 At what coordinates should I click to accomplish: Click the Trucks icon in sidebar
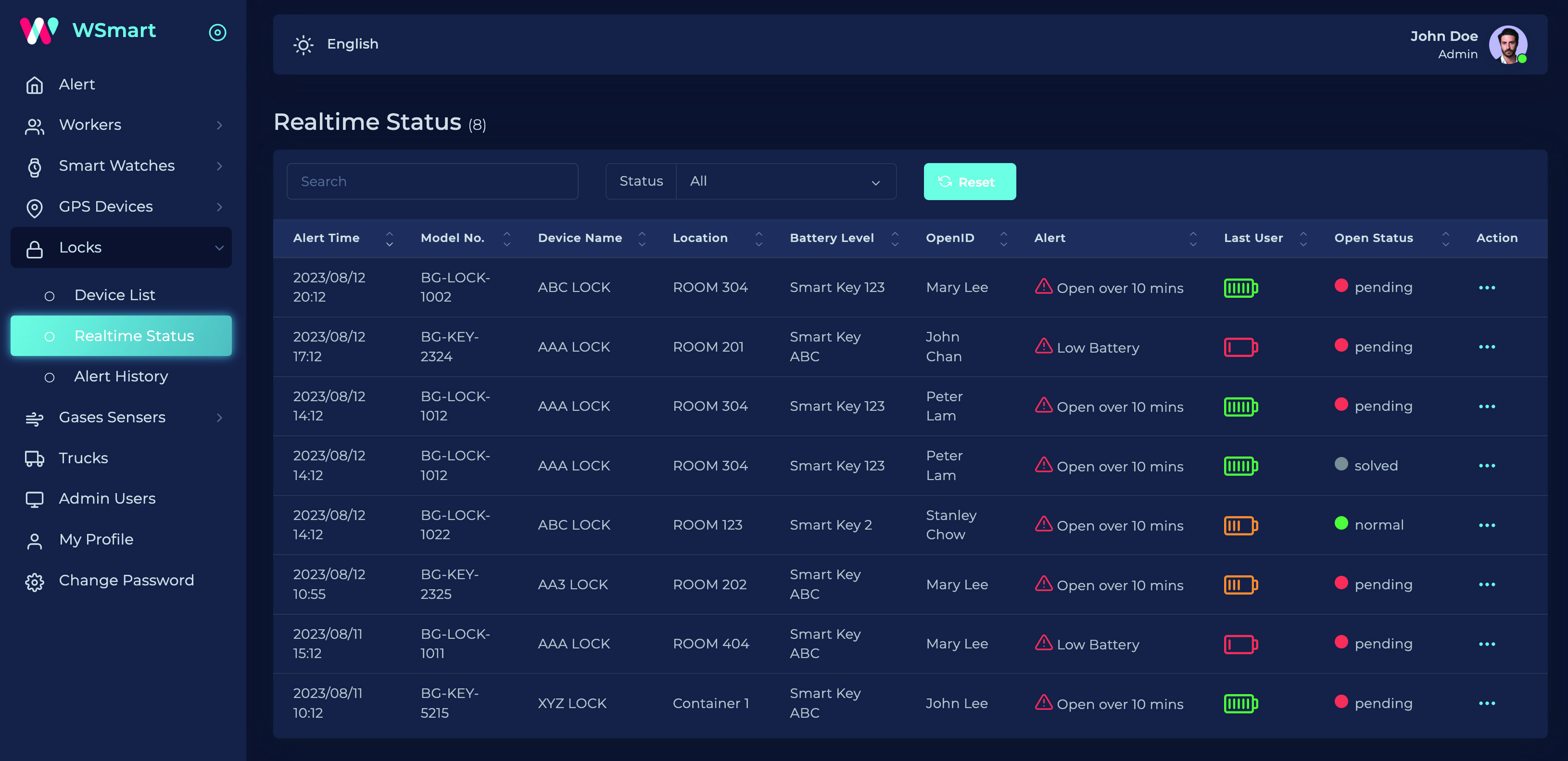[35, 458]
